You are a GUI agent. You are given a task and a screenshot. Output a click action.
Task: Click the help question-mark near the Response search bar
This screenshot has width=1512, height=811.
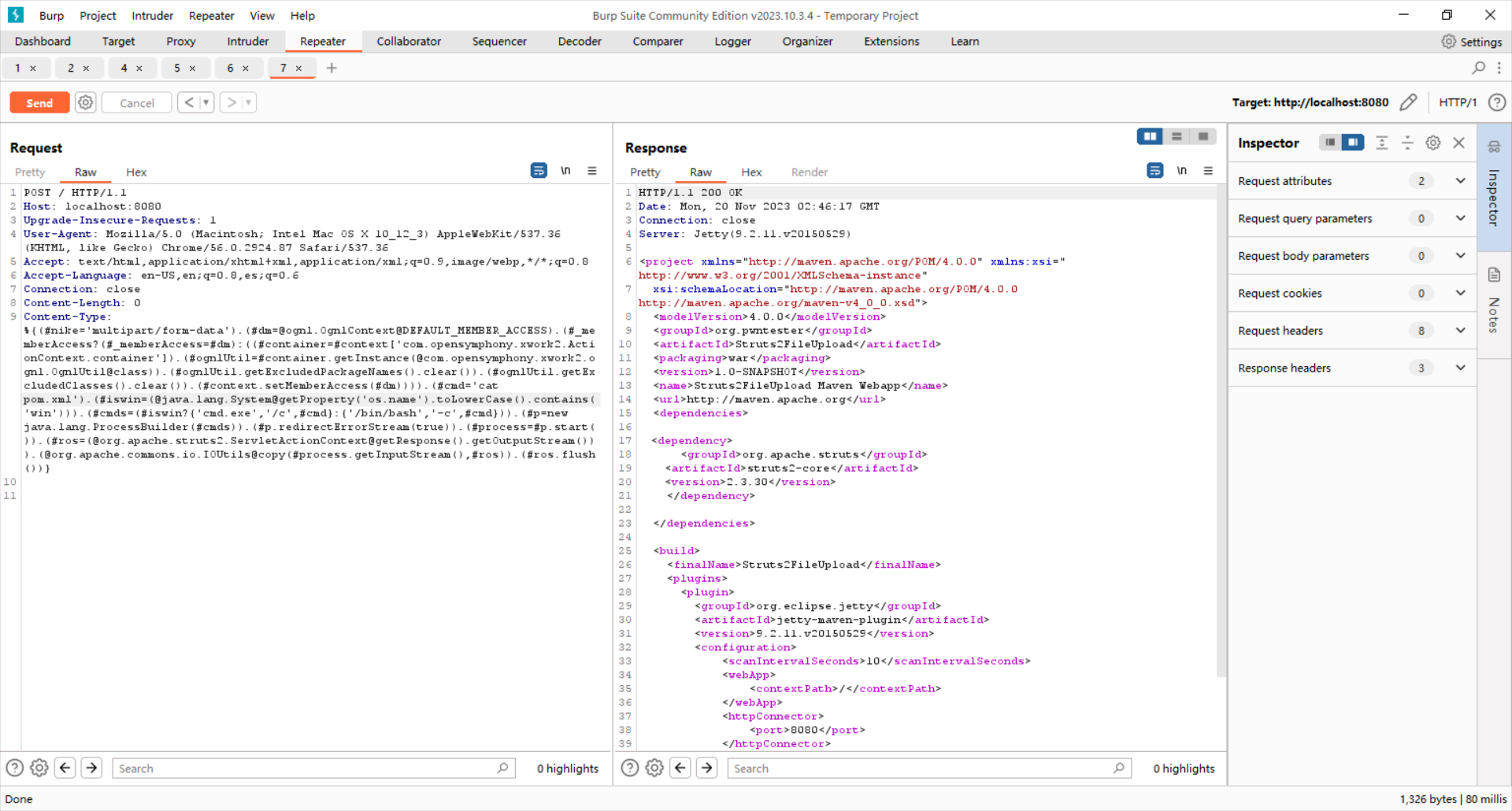coord(629,768)
